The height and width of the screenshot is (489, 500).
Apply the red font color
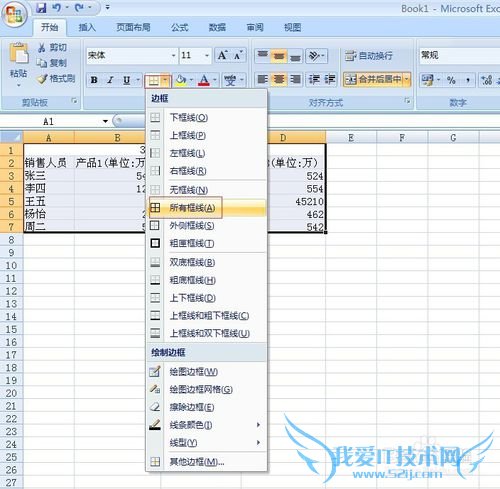click(204, 80)
